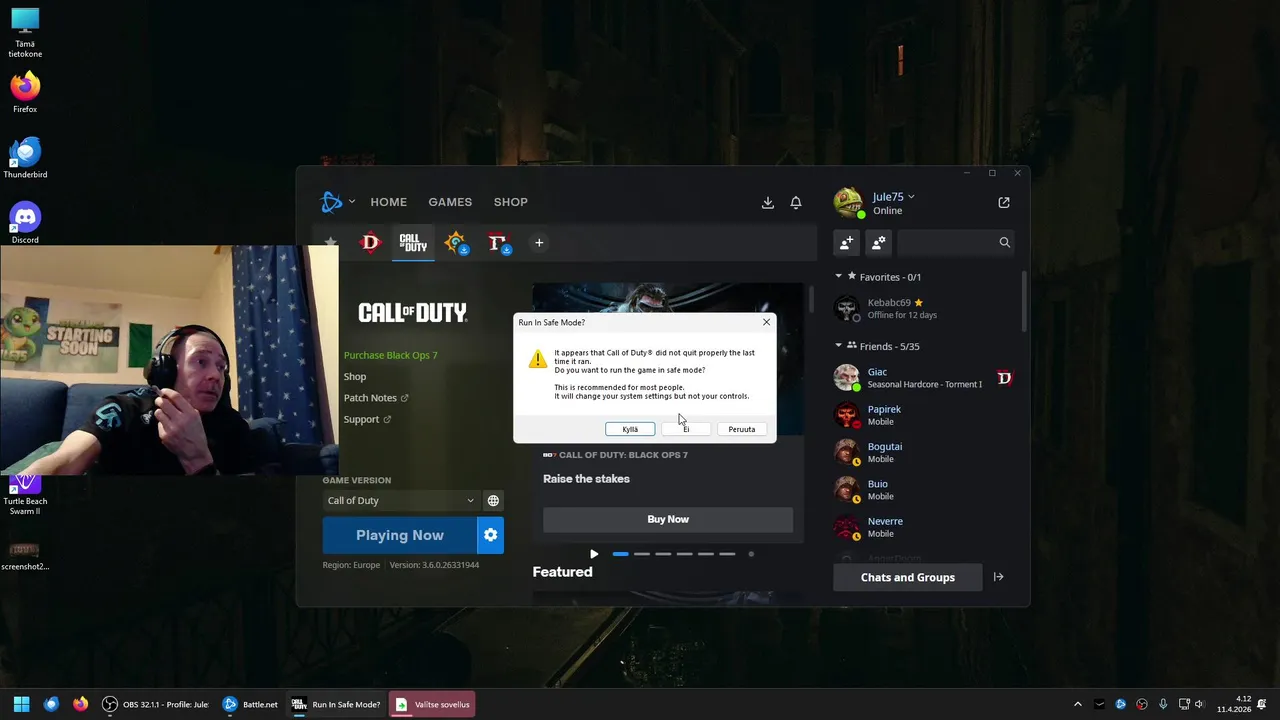Collapse the Friends - 5/35 group

click(x=839, y=346)
